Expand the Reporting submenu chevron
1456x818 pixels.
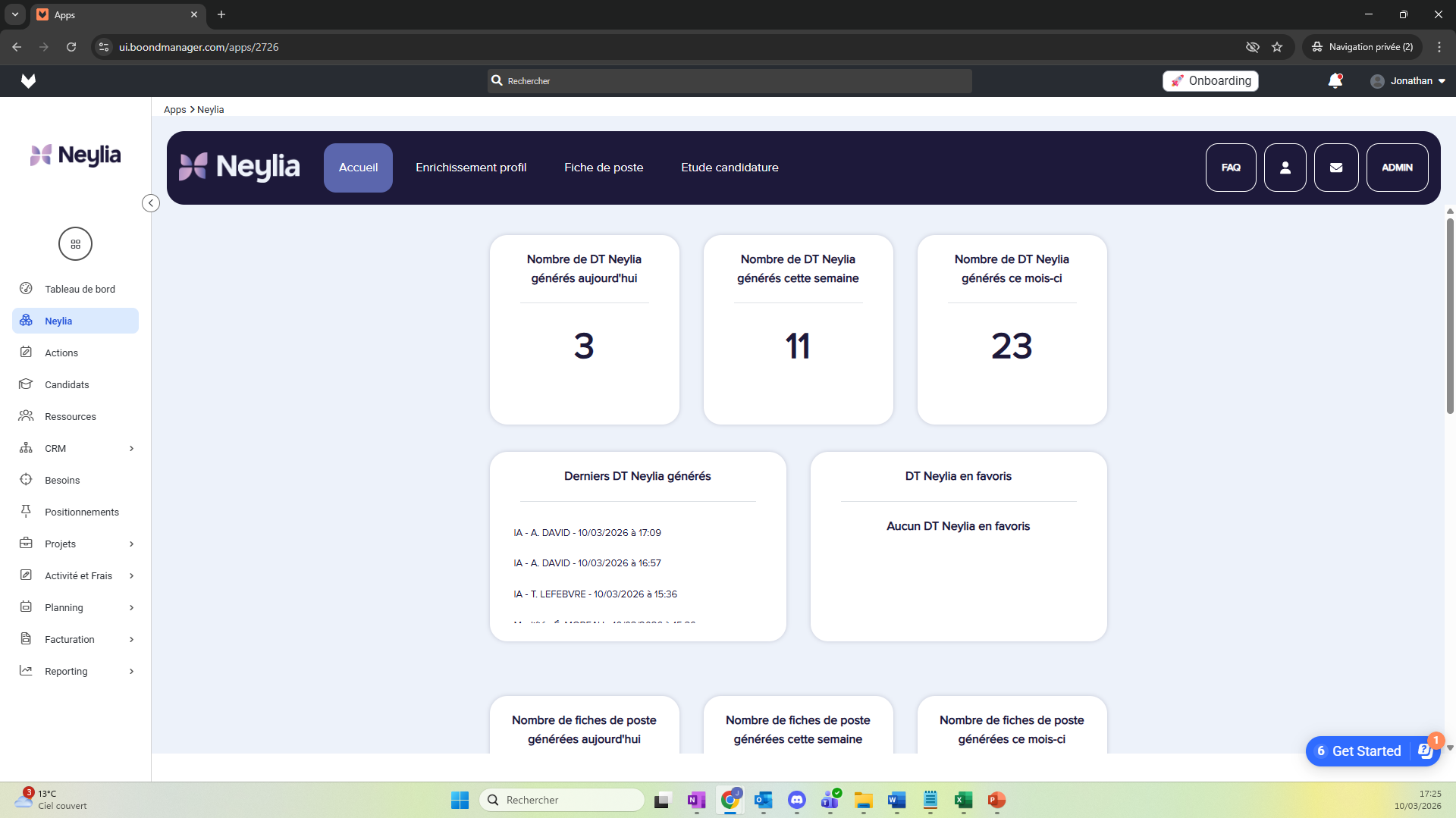pos(131,672)
